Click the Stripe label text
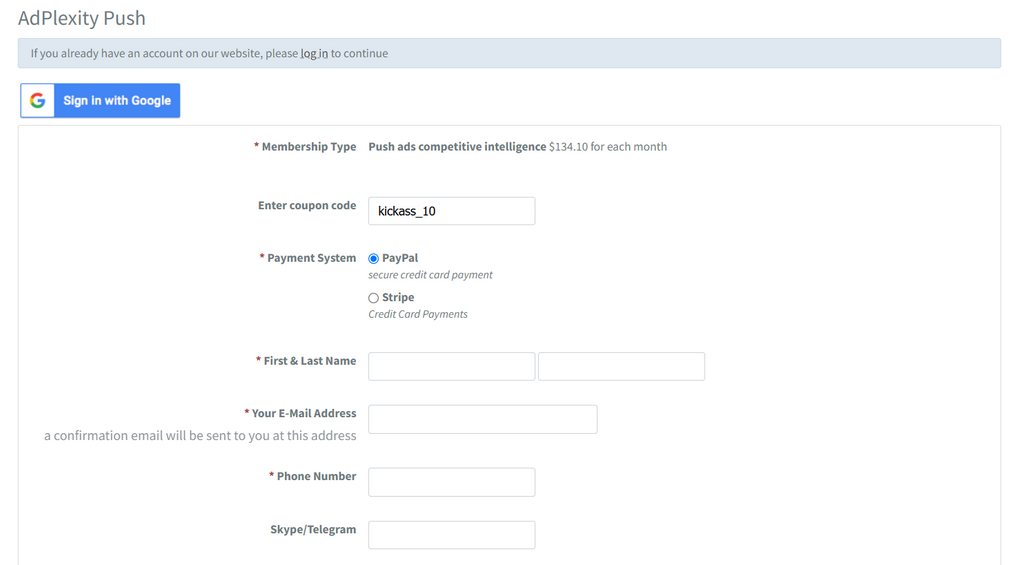The image size is (1017, 565). (x=398, y=297)
